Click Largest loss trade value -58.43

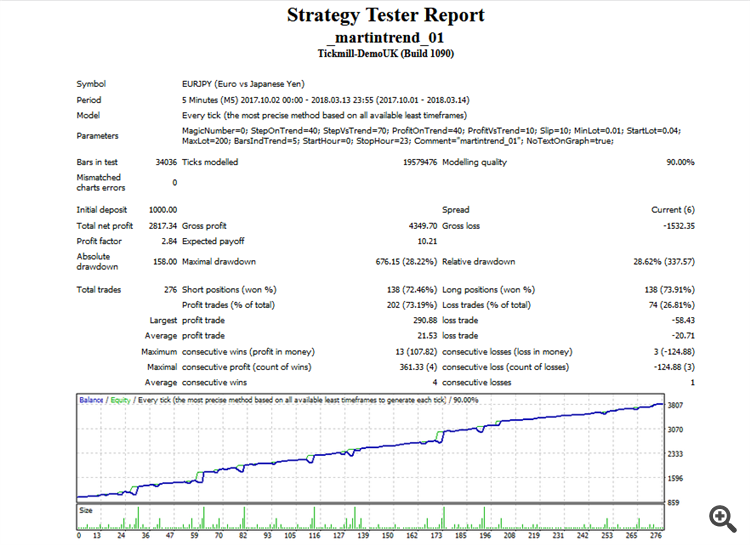[683, 320]
